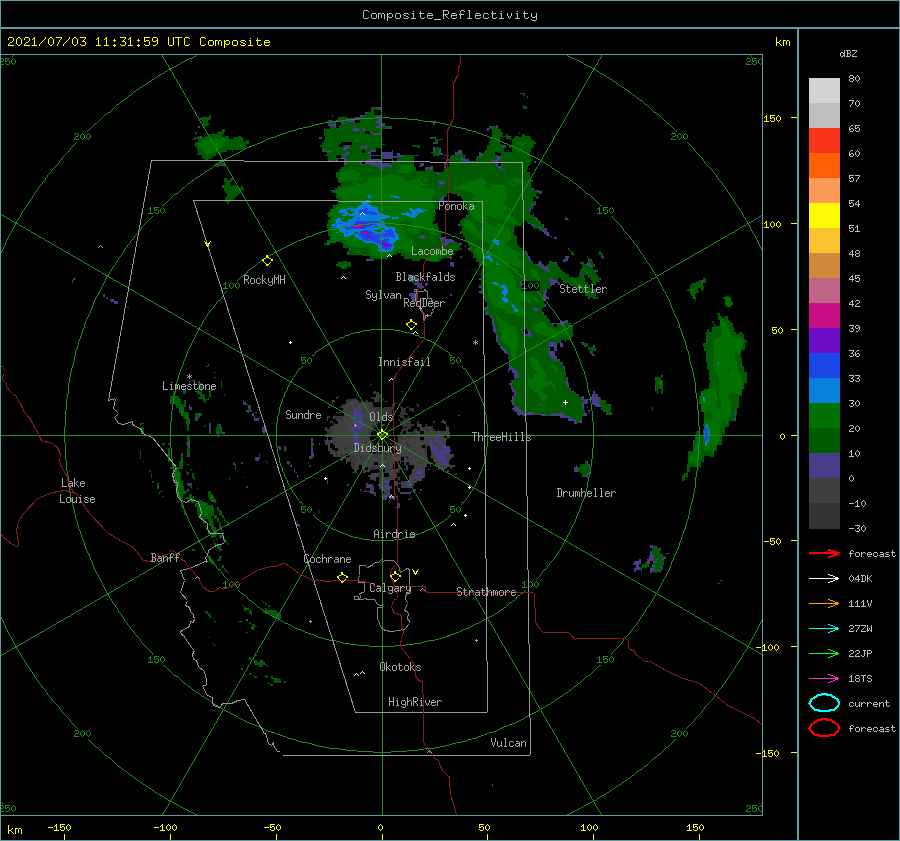Screen dimensions: 900x841
Task: Click the red forecast arrow legend icon
Action: coord(824,553)
